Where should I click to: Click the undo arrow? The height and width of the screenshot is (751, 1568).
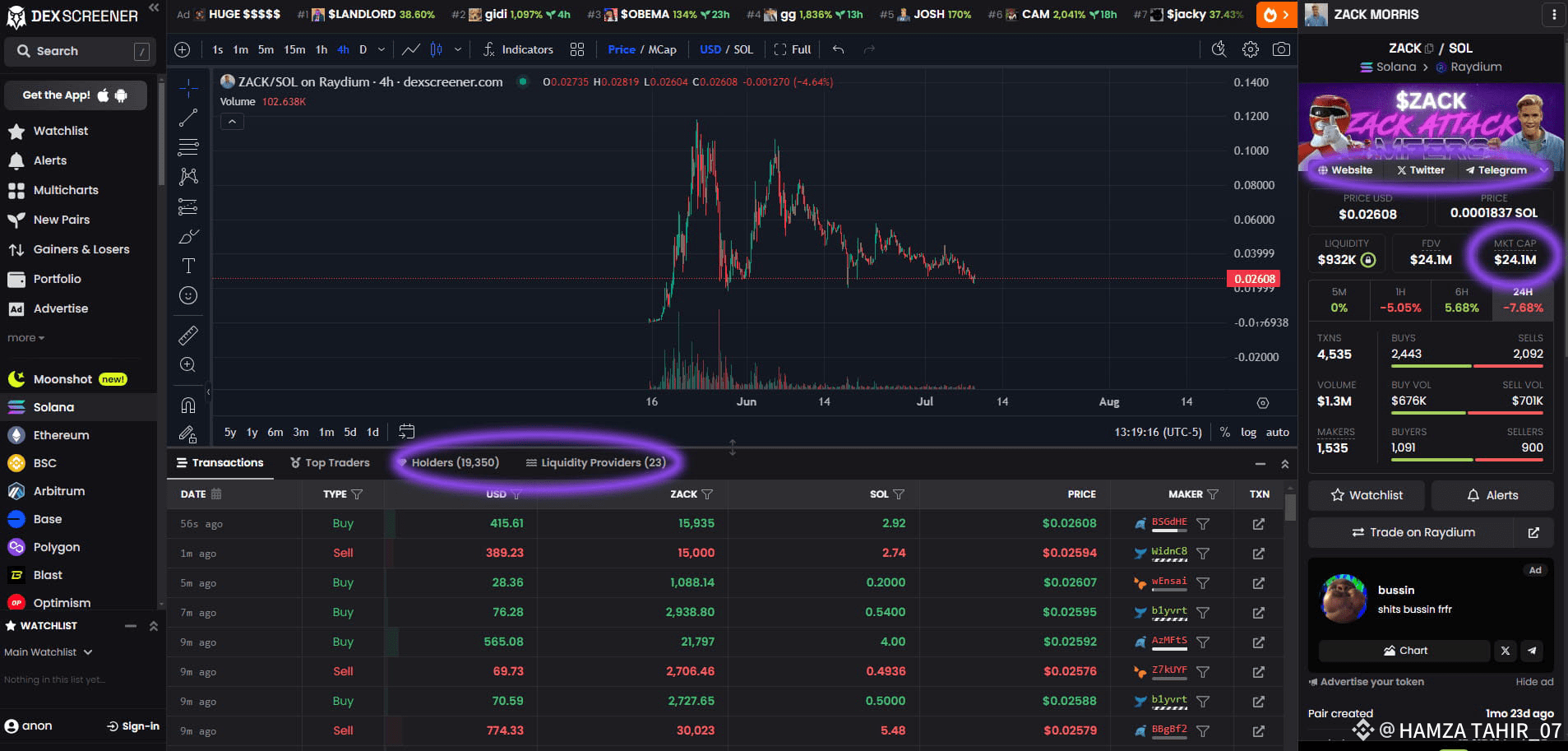tap(838, 49)
